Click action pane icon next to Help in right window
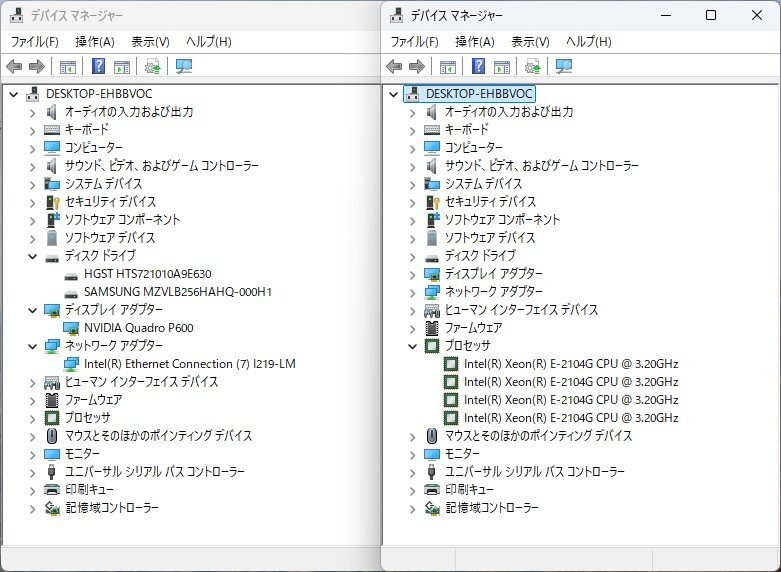This screenshot has height=572, width=781. point(502,67)
